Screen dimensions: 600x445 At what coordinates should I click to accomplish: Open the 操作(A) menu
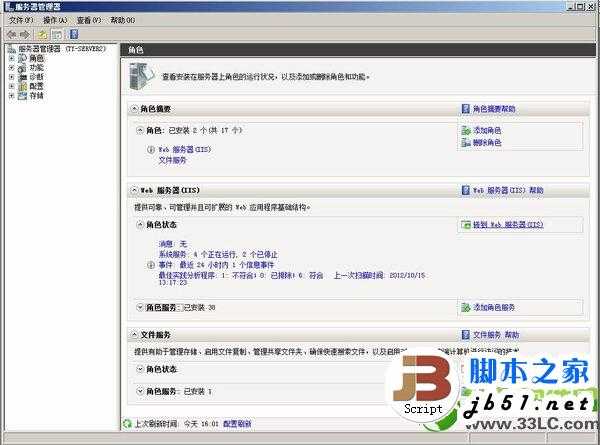point(55,20)
